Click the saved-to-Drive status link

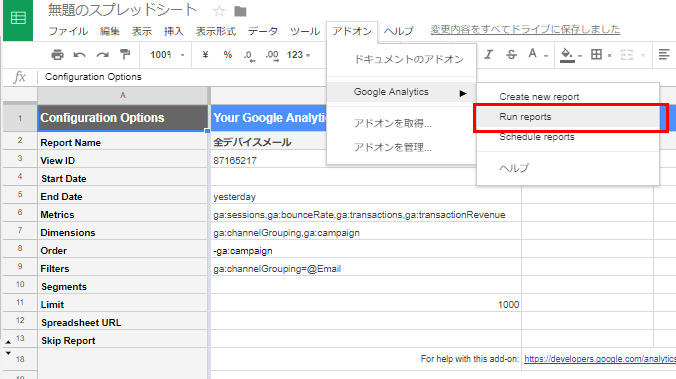[x=525, y=29]
